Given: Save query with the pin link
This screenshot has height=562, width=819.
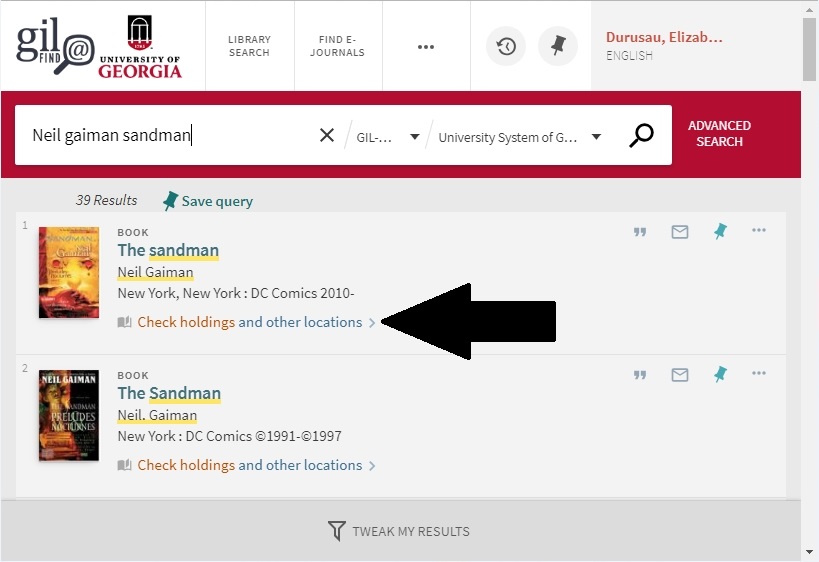Looking at the screenshot, I should point(208,201).
